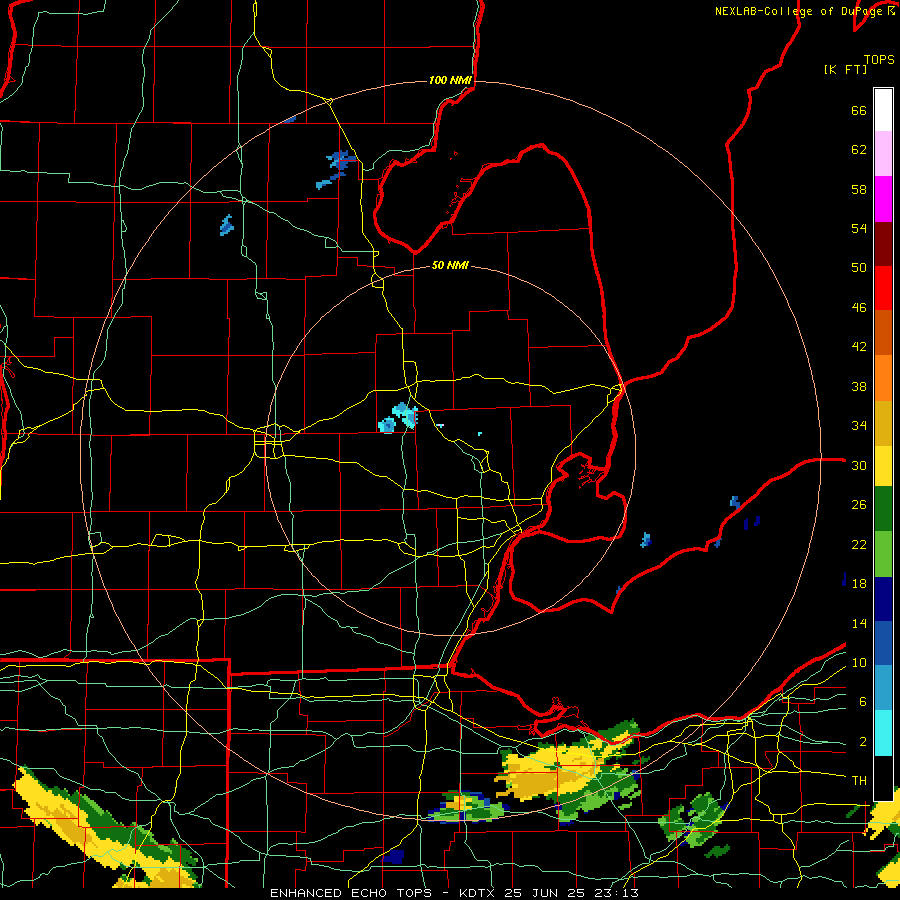The image size is (900, 900).
Task: Click the cyan echo cluster near the radar center
Action: coord(398,417)
